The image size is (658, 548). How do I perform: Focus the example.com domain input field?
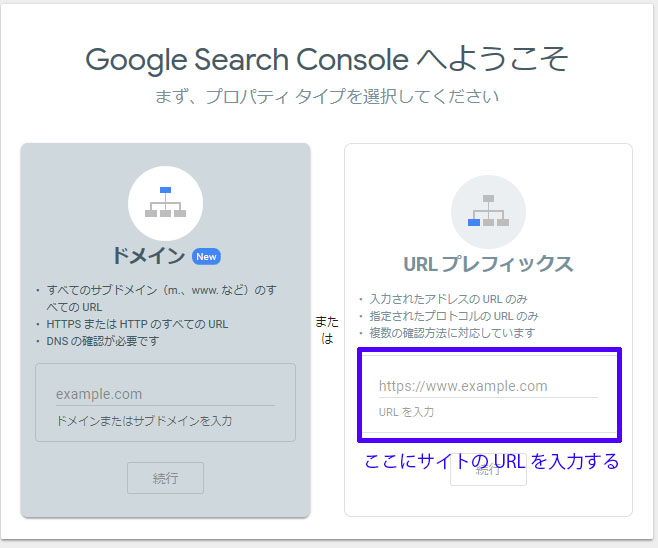(165, 394)
